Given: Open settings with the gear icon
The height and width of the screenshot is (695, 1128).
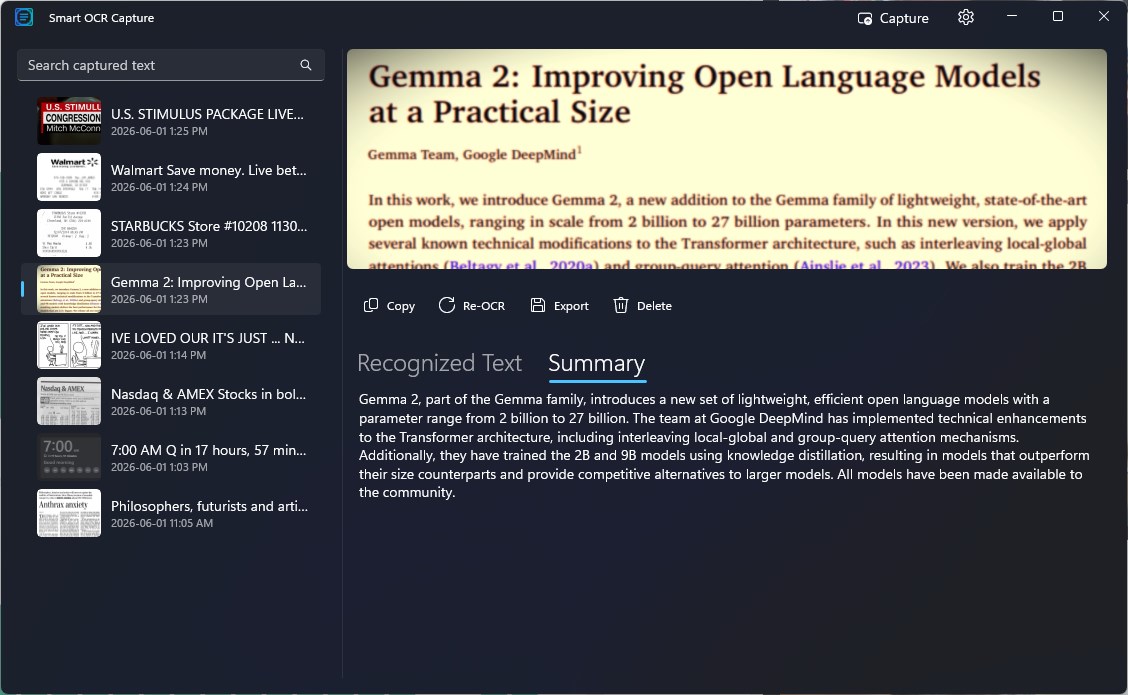Looking at the screenshot, I should (x=965, y=17).
